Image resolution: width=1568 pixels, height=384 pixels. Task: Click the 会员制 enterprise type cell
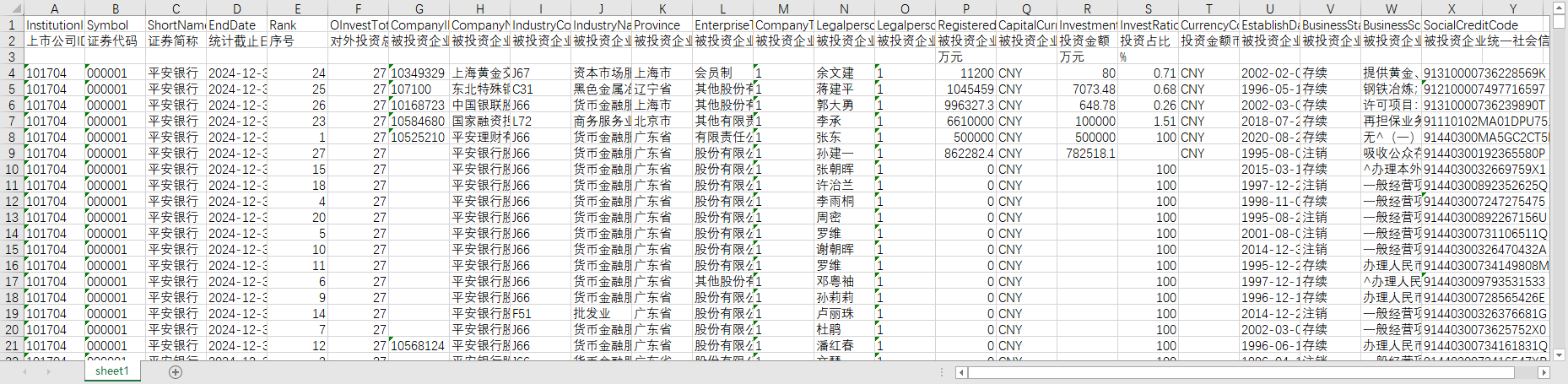coord(722,73)
